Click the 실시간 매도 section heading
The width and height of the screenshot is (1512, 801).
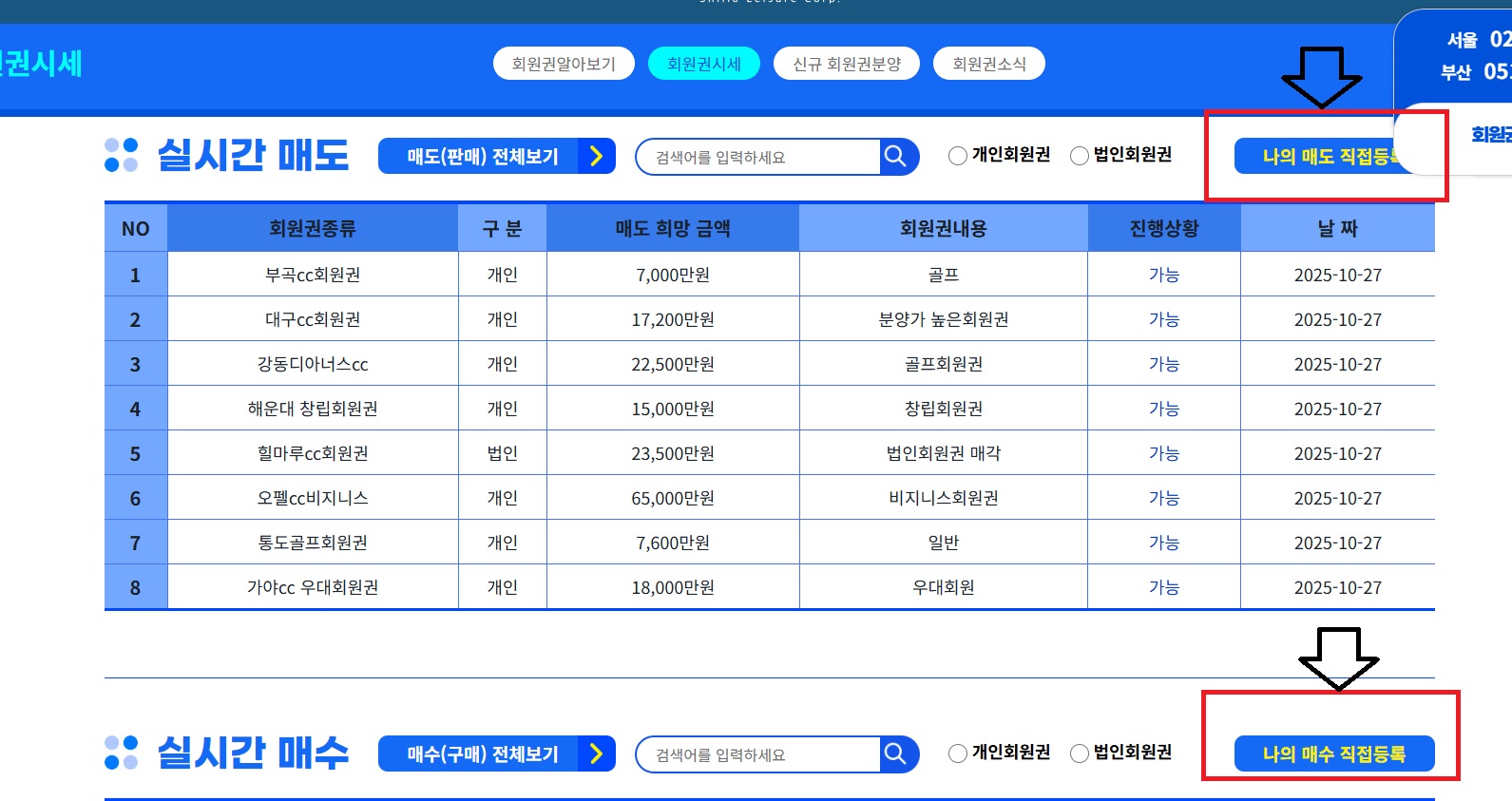coord(253,155)
